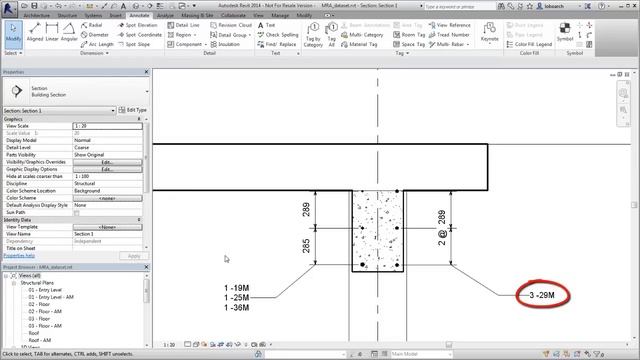Switch to the Analyze ribbon tab
Image resolution: width=640 pixels, height=360 pixels.
pos(165,16)
